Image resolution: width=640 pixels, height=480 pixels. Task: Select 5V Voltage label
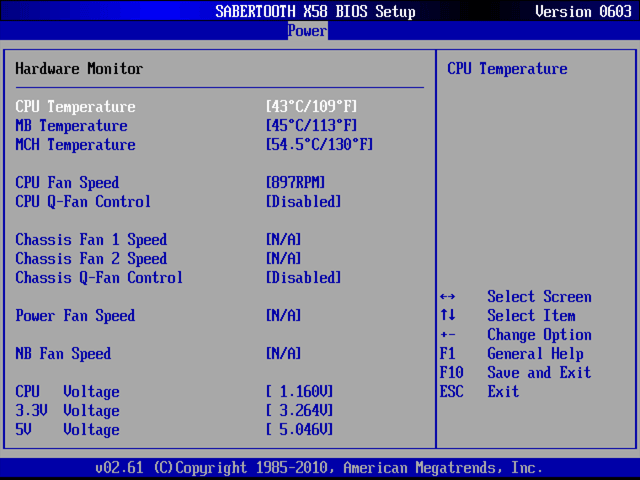pos(68,430)
